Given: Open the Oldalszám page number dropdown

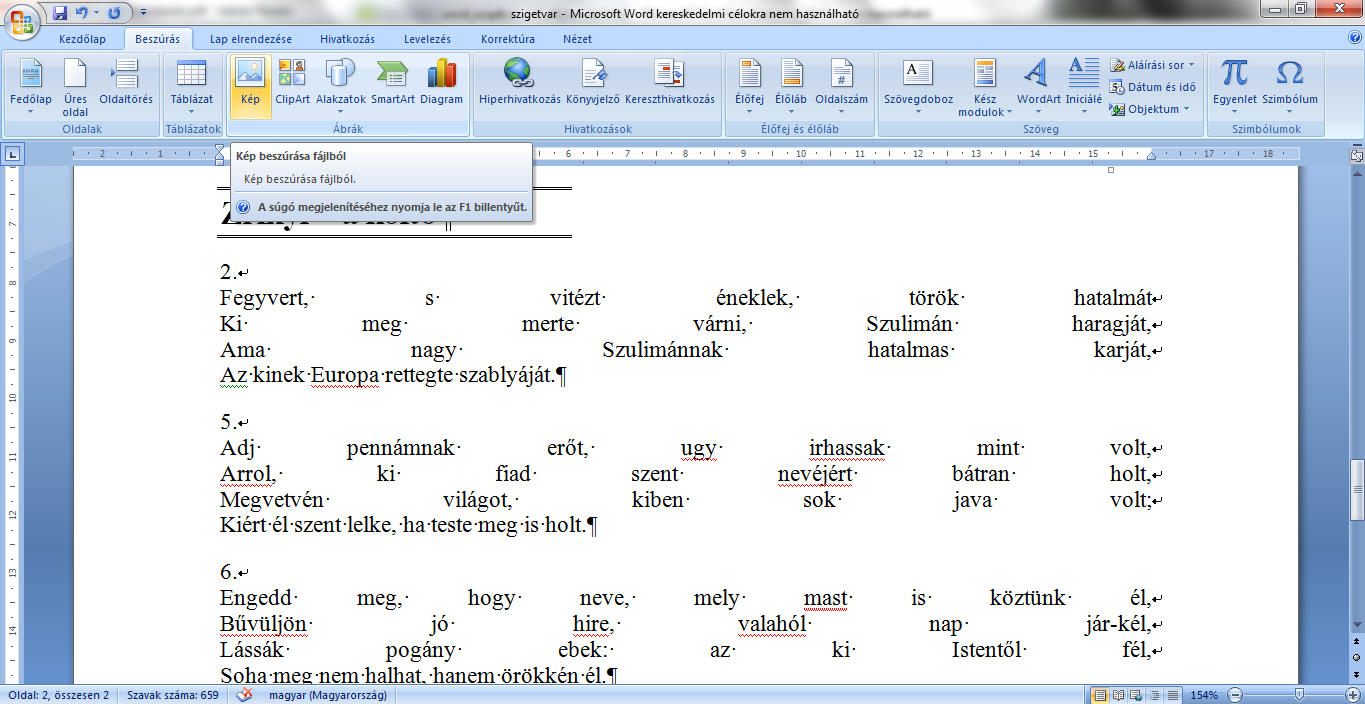Looking at the screenshot, I should point(841,87).
